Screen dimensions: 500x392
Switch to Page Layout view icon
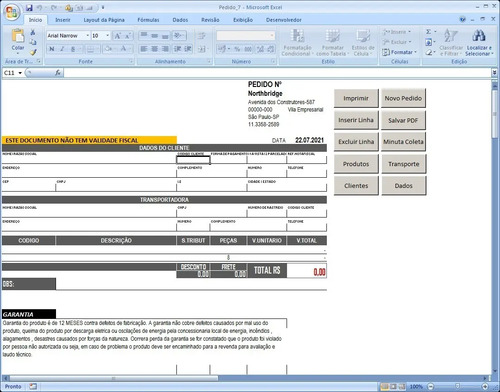coord(393,387)
